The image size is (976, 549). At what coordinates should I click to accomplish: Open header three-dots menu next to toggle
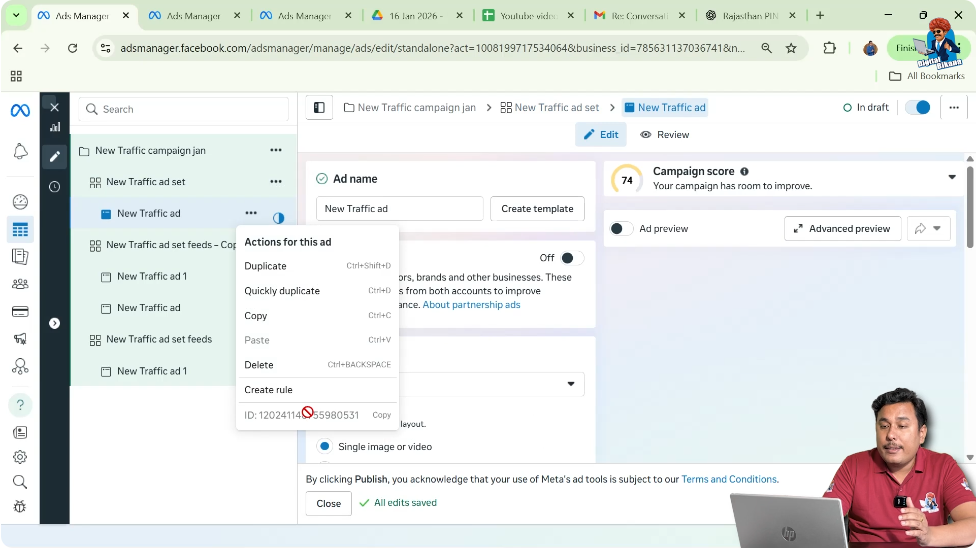click(954, 108)
